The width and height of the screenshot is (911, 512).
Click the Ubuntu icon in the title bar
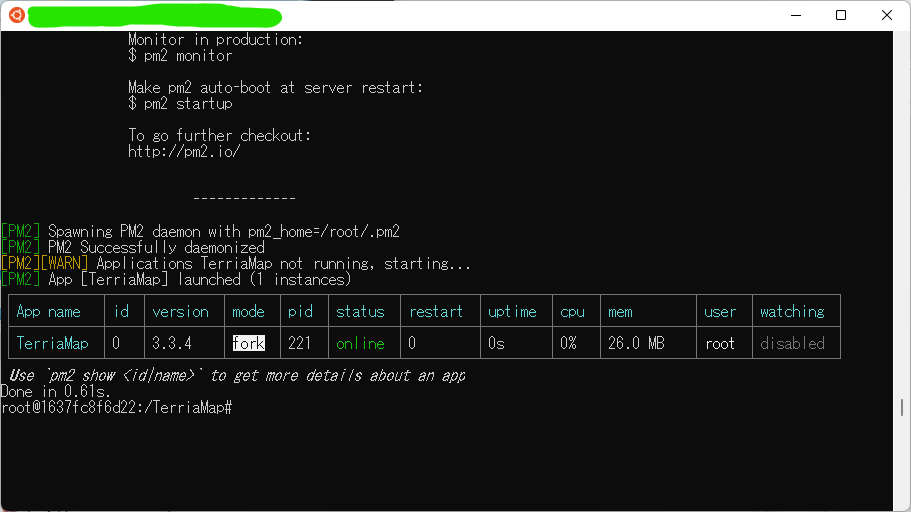pyautogui.click(x=17, y=16)
